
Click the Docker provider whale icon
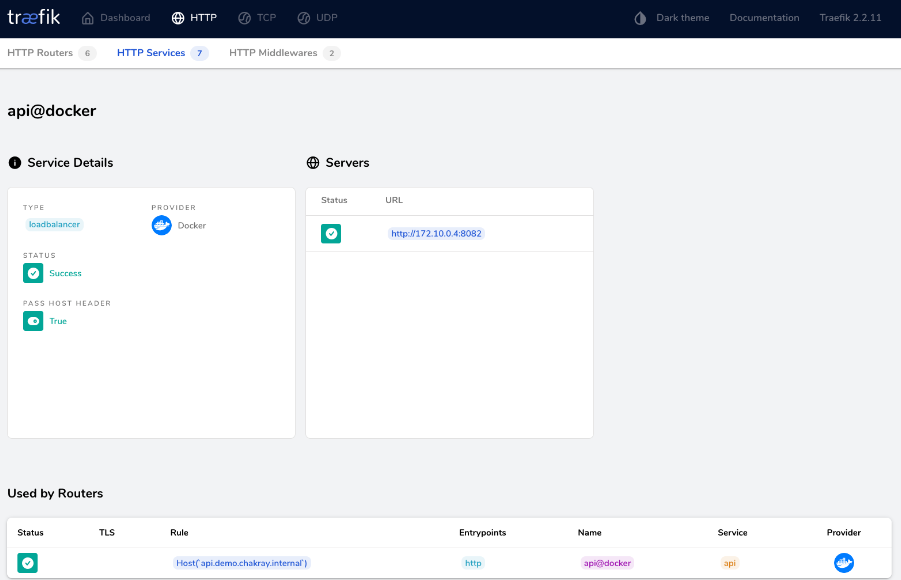point(161,225)
